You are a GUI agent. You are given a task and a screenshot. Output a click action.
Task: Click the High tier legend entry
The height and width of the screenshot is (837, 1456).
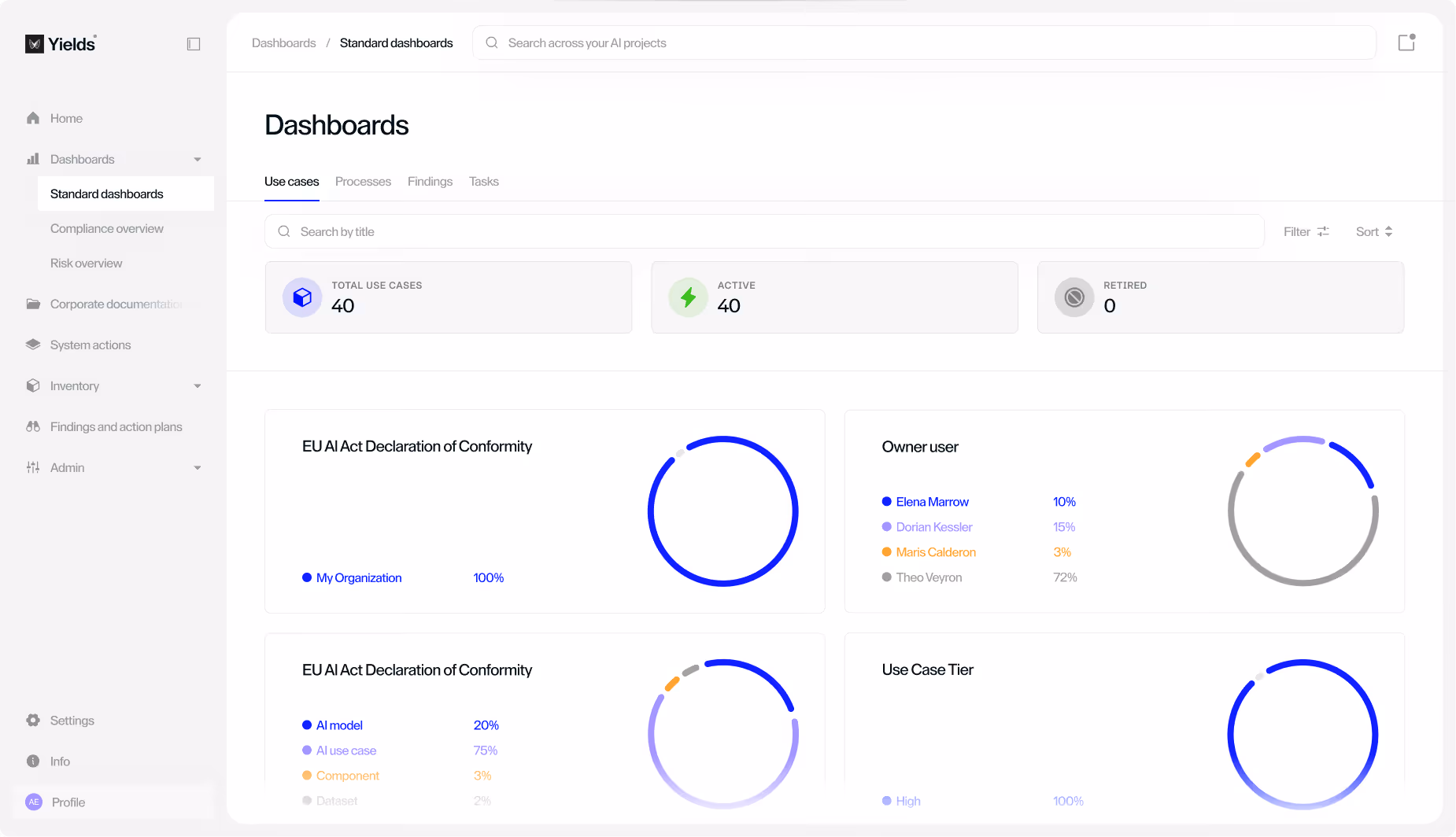click(908, 801)
